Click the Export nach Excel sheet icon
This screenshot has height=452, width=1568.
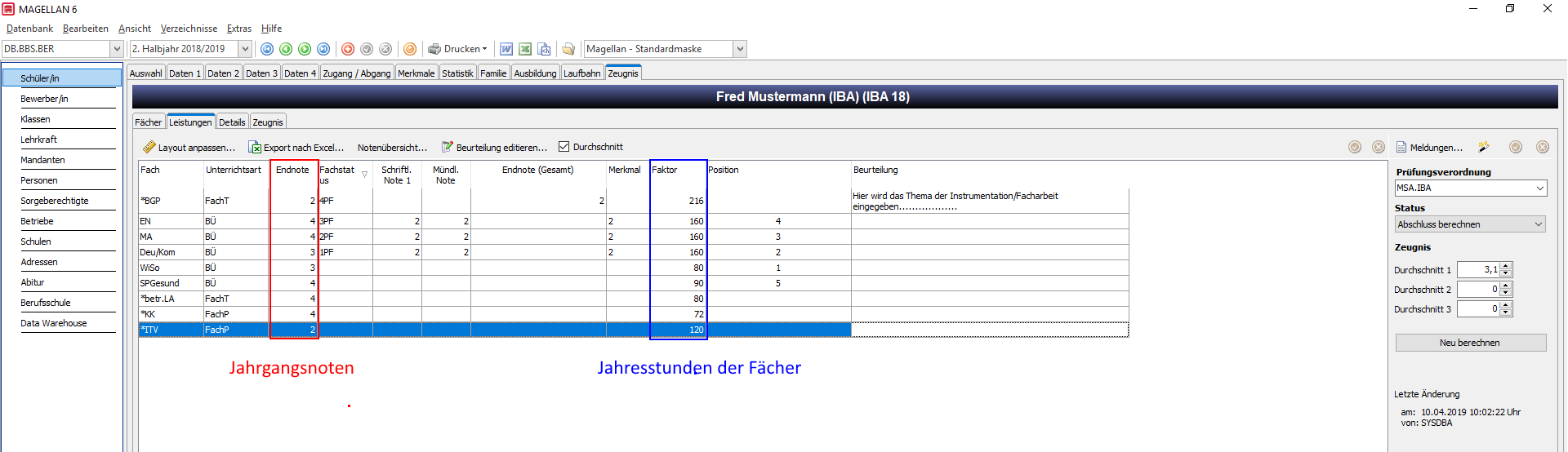click(x=255, y=147)
